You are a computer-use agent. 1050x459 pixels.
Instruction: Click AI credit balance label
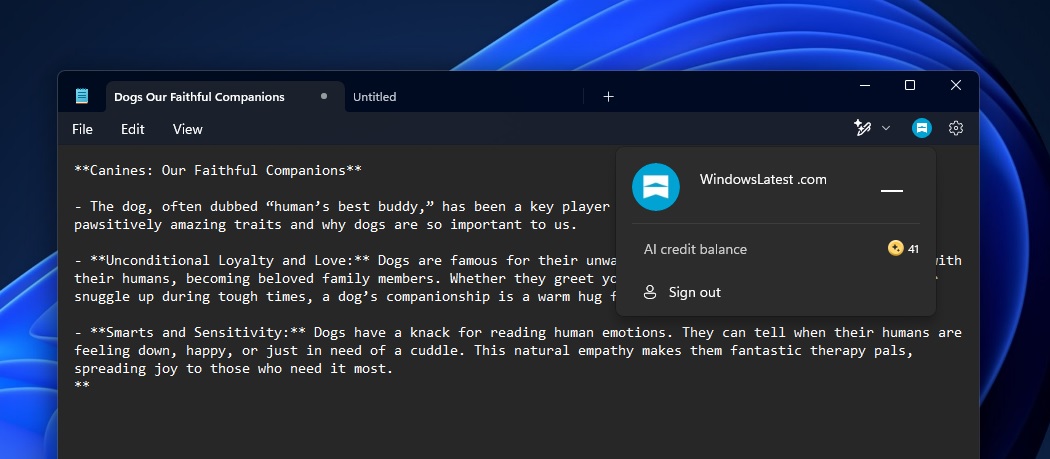695,249
